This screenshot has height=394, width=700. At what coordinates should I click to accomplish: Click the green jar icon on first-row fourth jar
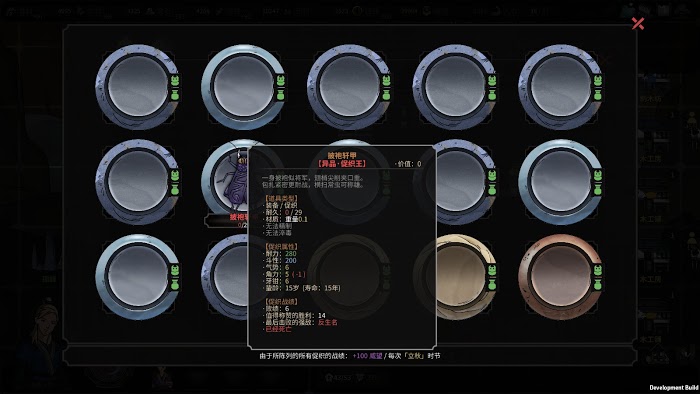click(492, 94)
